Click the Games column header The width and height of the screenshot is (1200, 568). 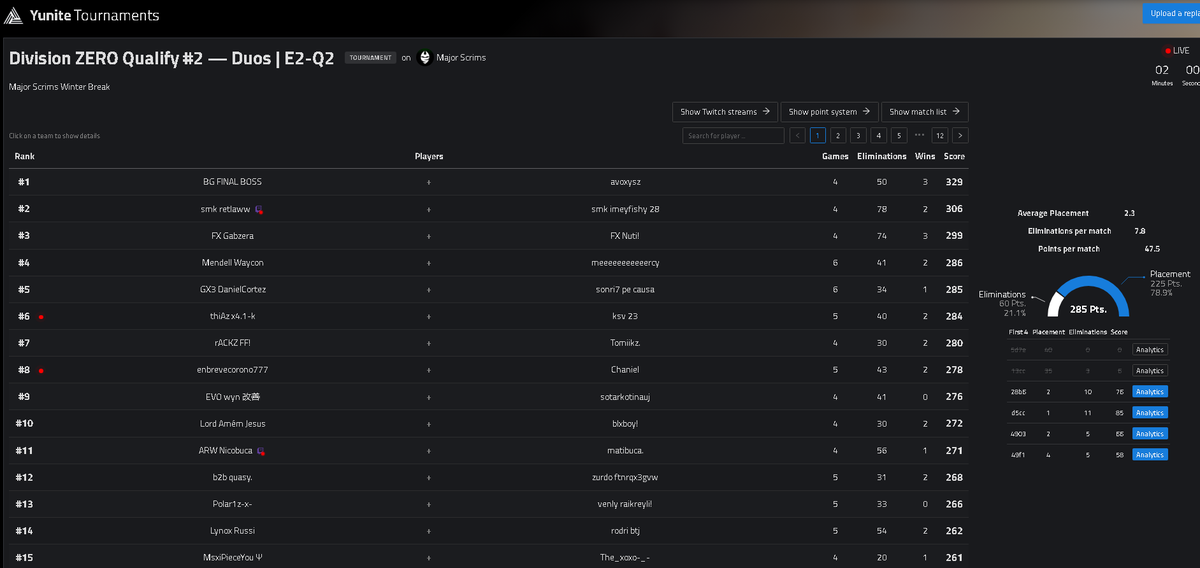coord(835,156)
